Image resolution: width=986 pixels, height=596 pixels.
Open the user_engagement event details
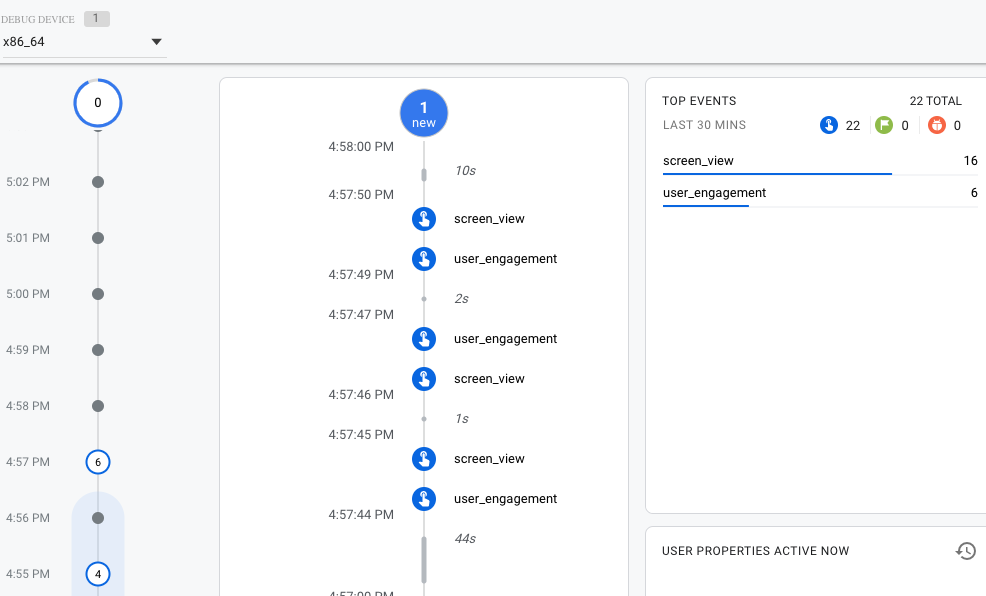point(506,259)
